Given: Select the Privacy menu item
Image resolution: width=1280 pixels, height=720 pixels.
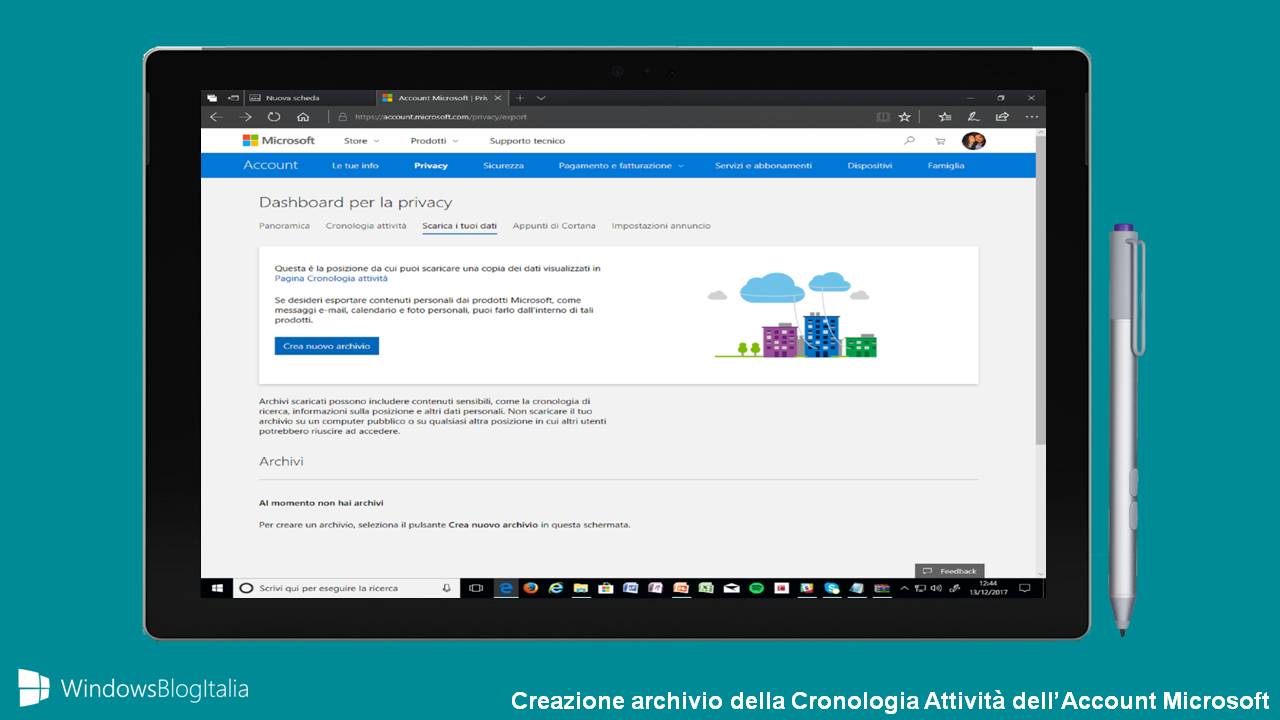Looking at the screenshot, I should click(431, 166).
